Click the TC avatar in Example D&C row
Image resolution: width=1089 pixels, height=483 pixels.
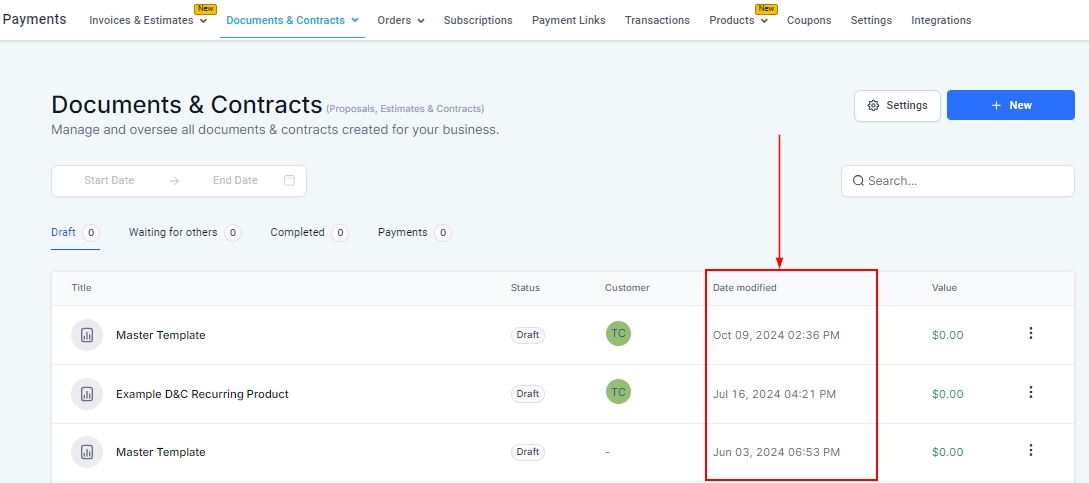click(x=618, y=392)
